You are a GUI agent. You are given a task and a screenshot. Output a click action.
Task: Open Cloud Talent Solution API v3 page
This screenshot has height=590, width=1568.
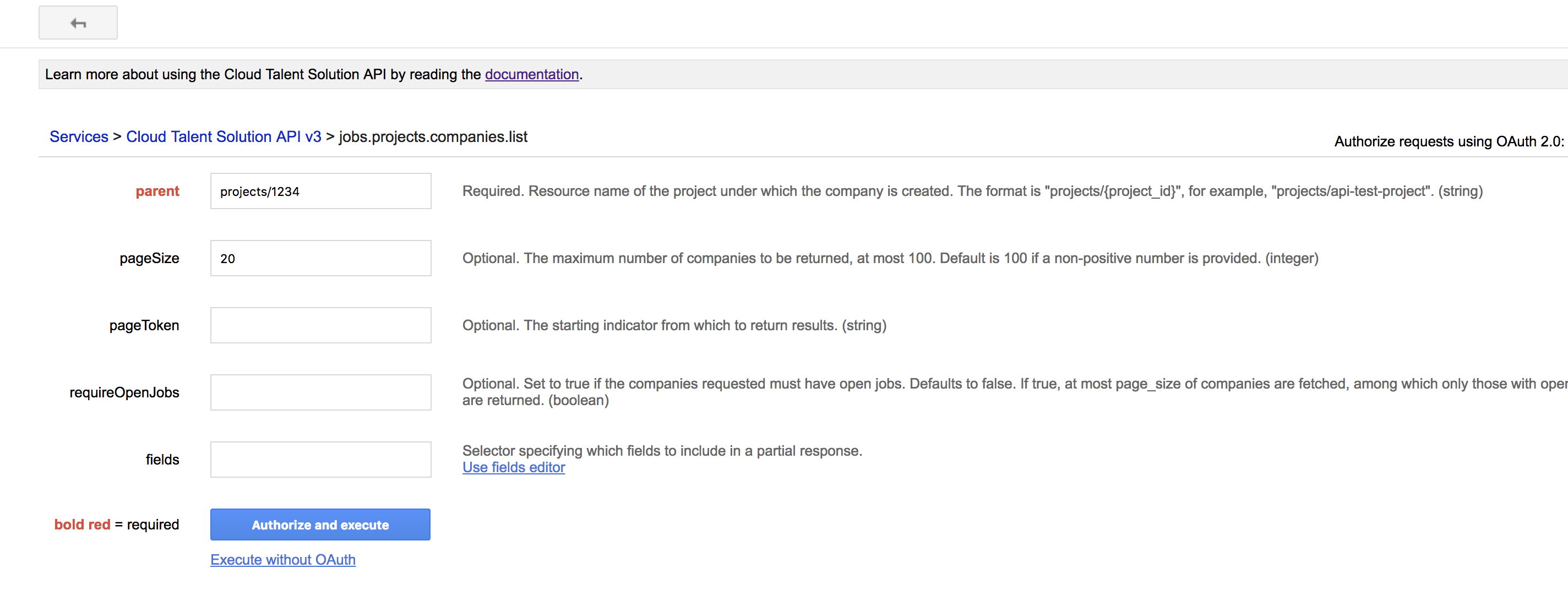click(x=224, y=136)
